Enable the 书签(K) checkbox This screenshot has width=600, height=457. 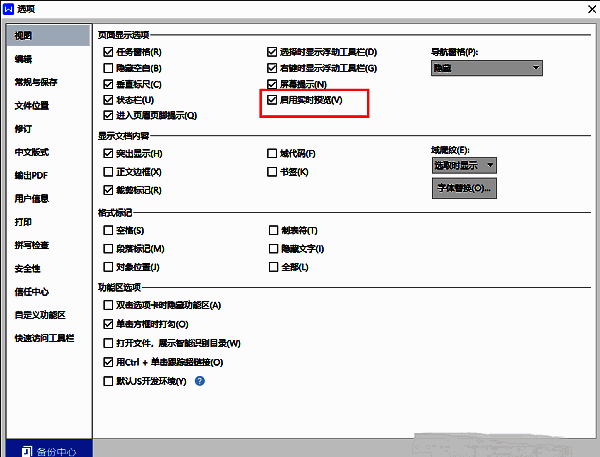[272, 172]
